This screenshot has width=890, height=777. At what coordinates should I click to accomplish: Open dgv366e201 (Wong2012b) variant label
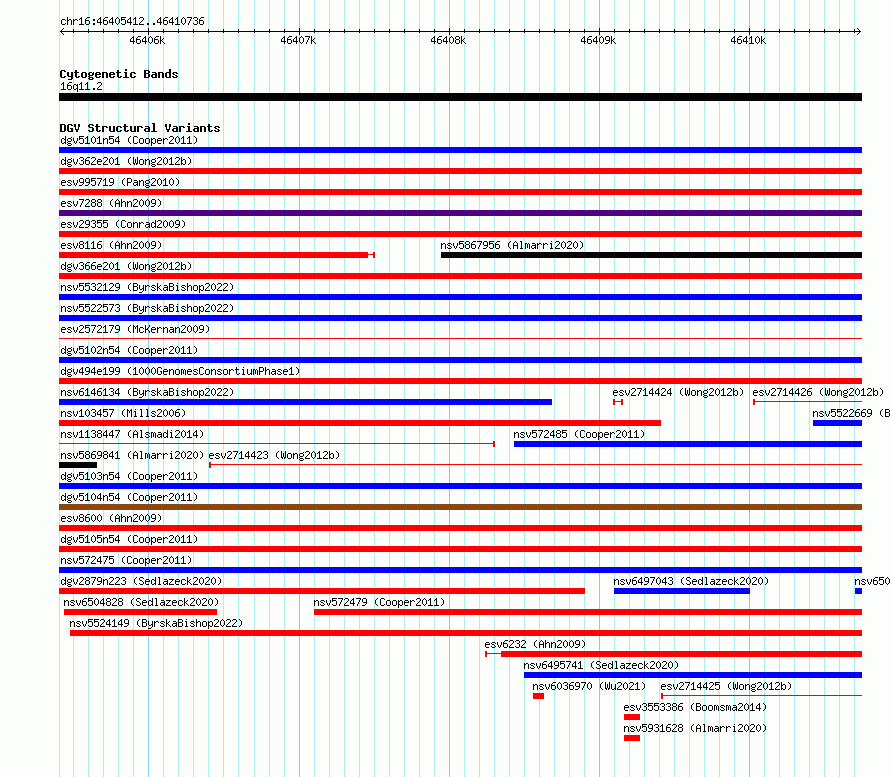tap(126, 266)
